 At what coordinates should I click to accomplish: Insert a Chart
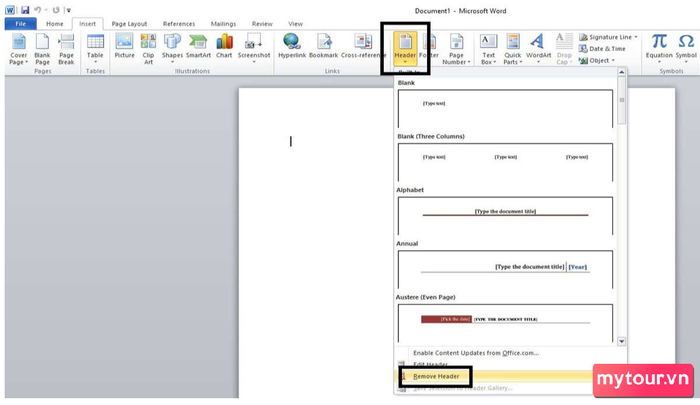pyautogui.click(x=224, y=46)
